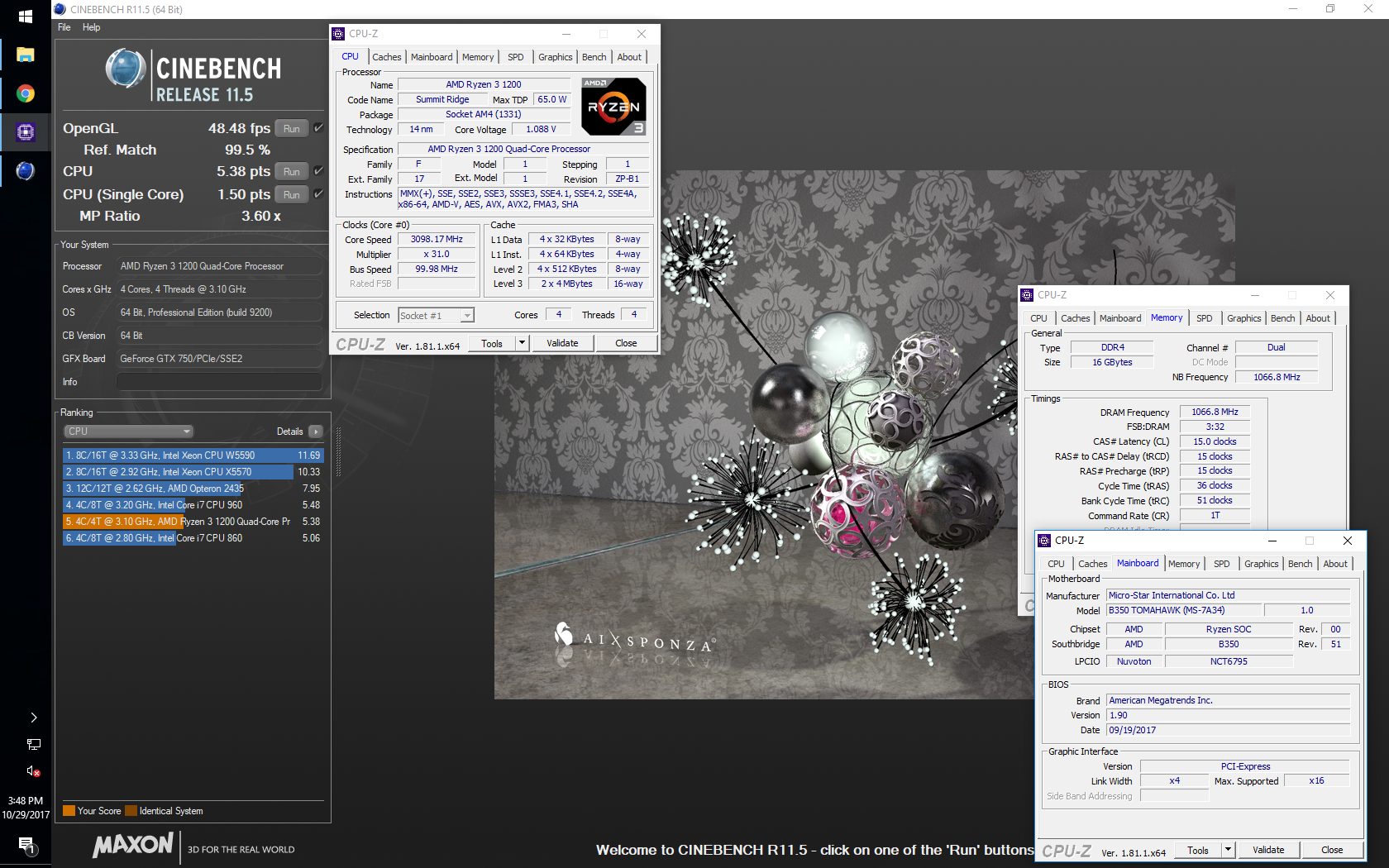The width and height of the screenshot is (1389, 868).
Task: Open the Windows Start menu
Action: [25, 17]
